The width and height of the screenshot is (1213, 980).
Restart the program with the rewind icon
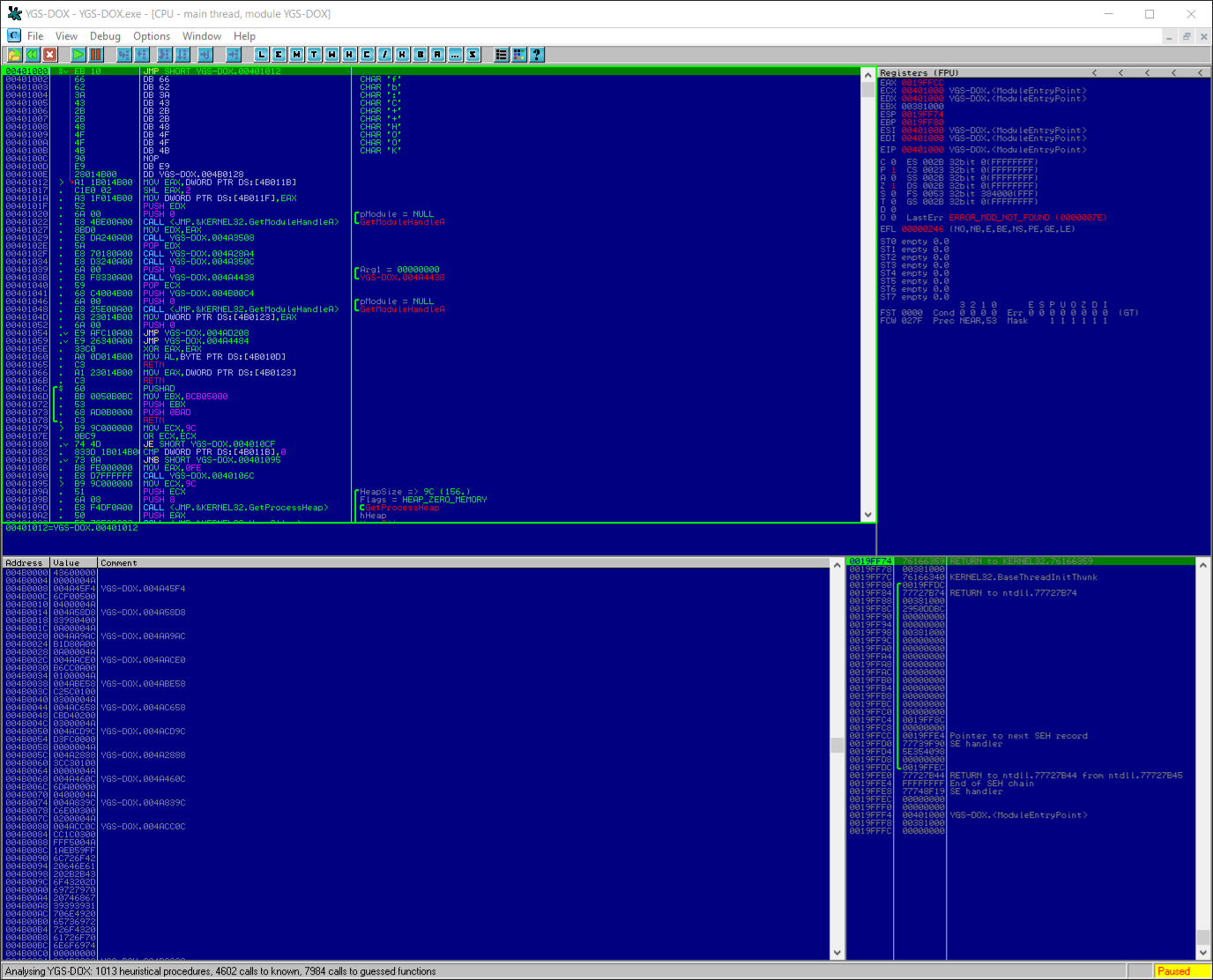tap(32, 55)
